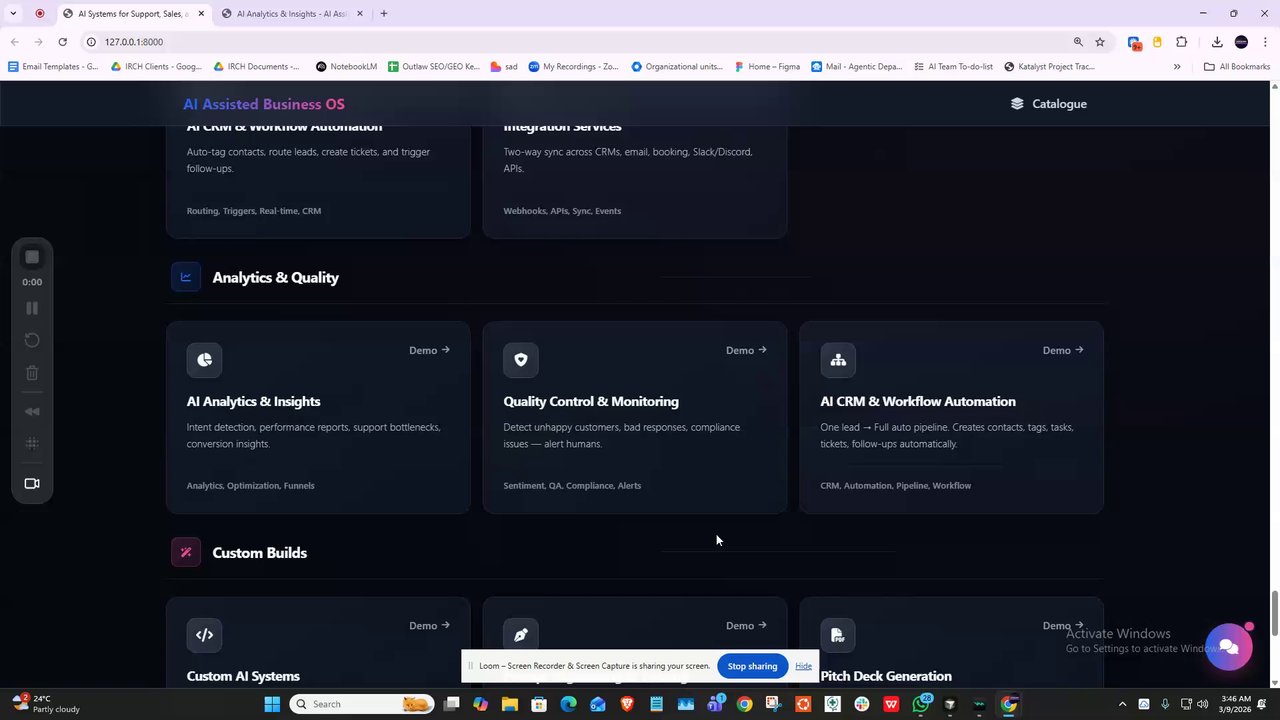
Task: Open a new browser tab
Action: coord(383,14)
